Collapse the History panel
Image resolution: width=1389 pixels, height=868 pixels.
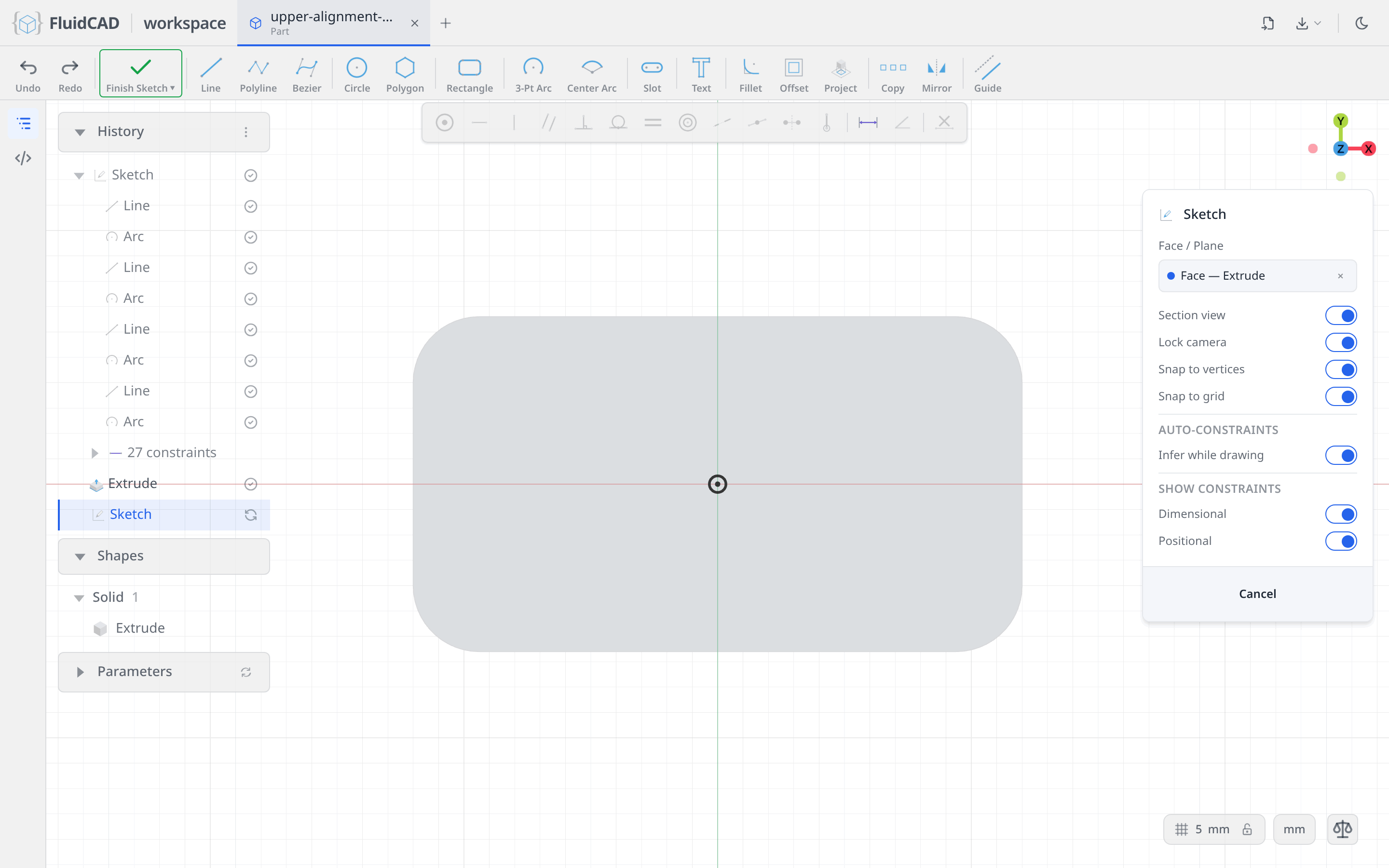click(x=80, y=132)
